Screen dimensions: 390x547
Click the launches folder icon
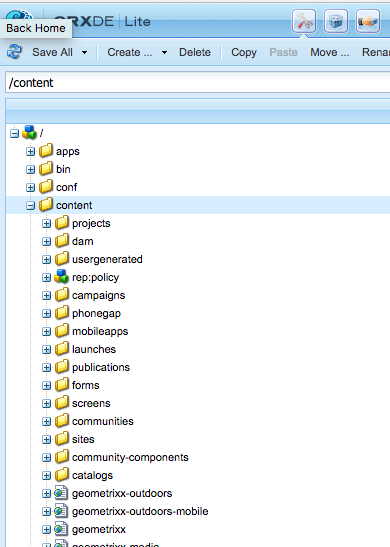click(x=62, y=349)
